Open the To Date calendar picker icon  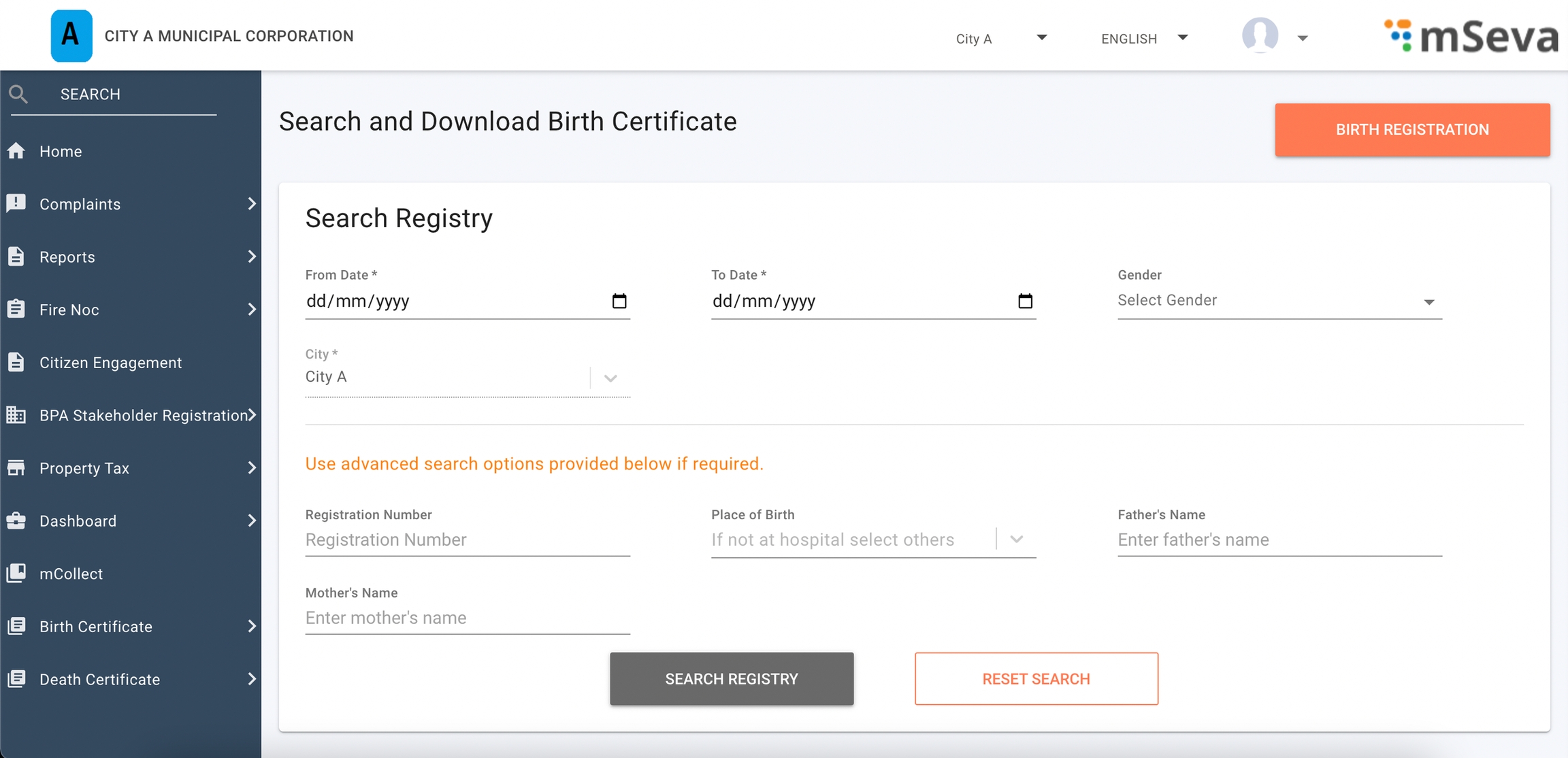1025,301
